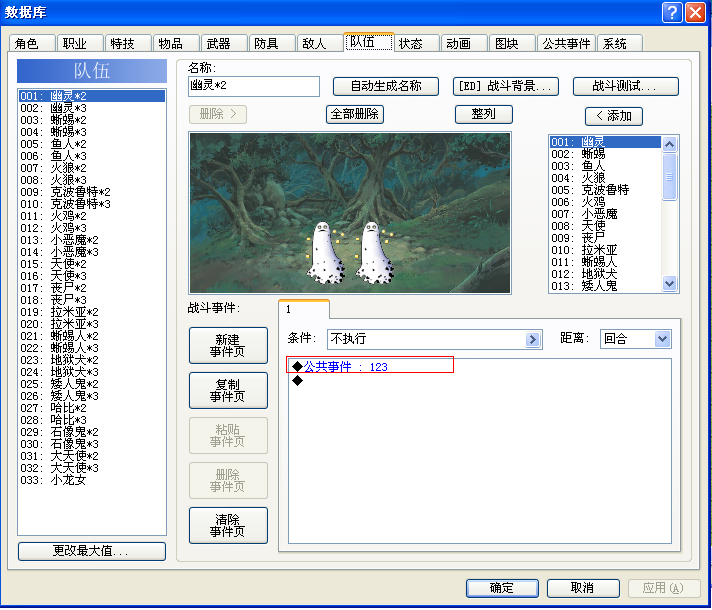The image size is (712, 610).
Task: Click the help question mark icon
Action: click(x=672, y=12)
